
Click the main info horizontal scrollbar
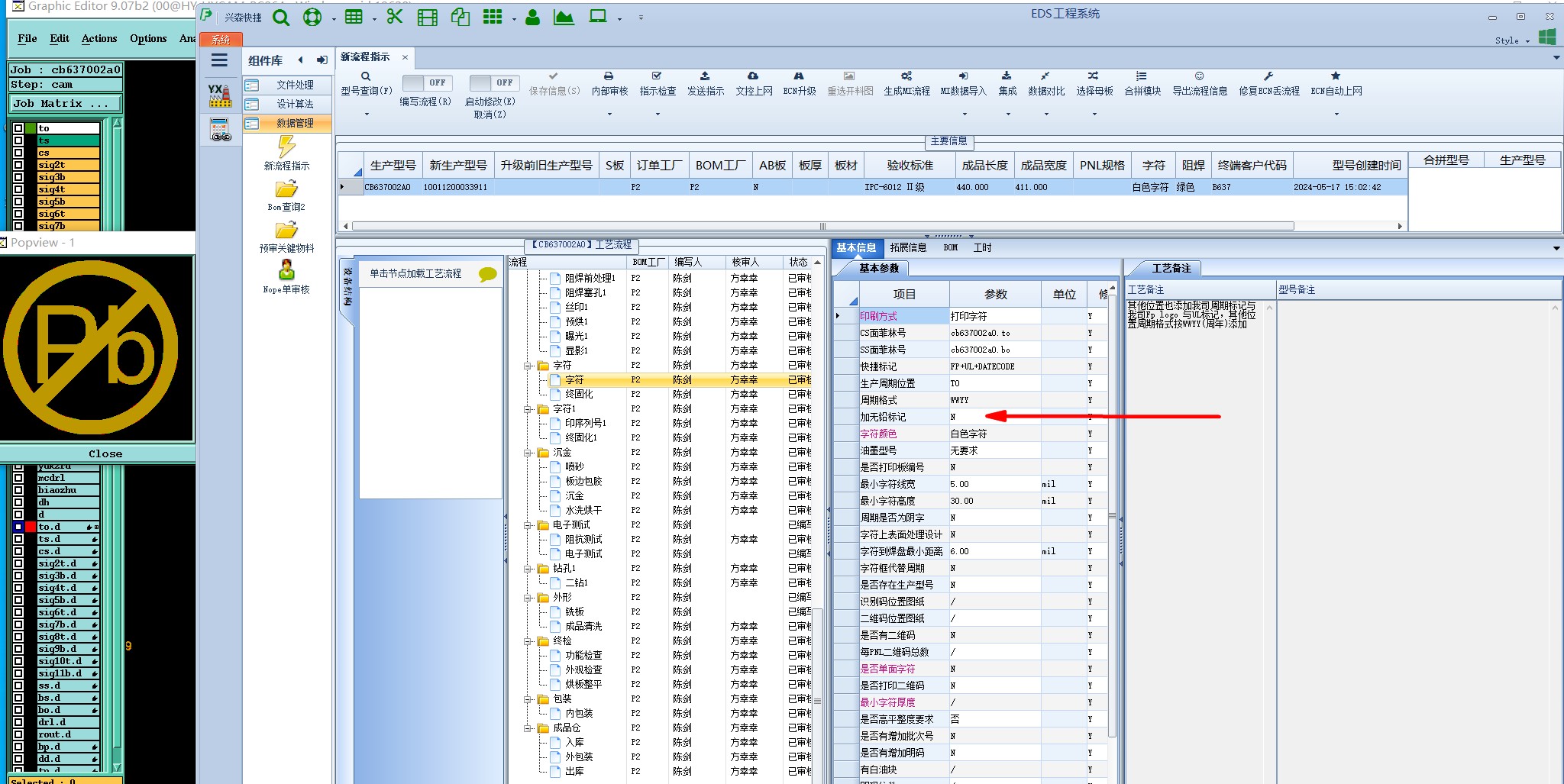click(822, 226)
